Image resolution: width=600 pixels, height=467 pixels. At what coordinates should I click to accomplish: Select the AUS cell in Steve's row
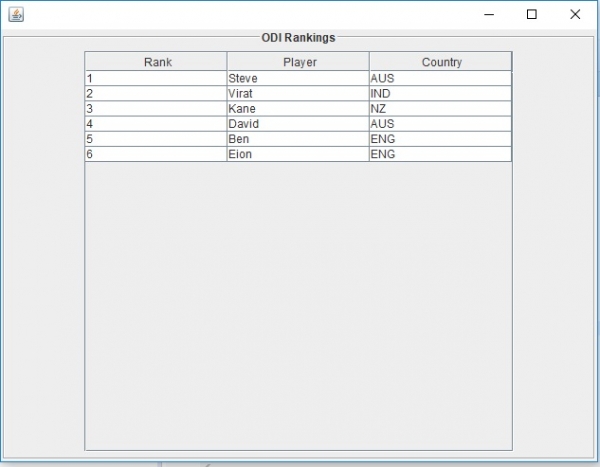tap(440, 78)
